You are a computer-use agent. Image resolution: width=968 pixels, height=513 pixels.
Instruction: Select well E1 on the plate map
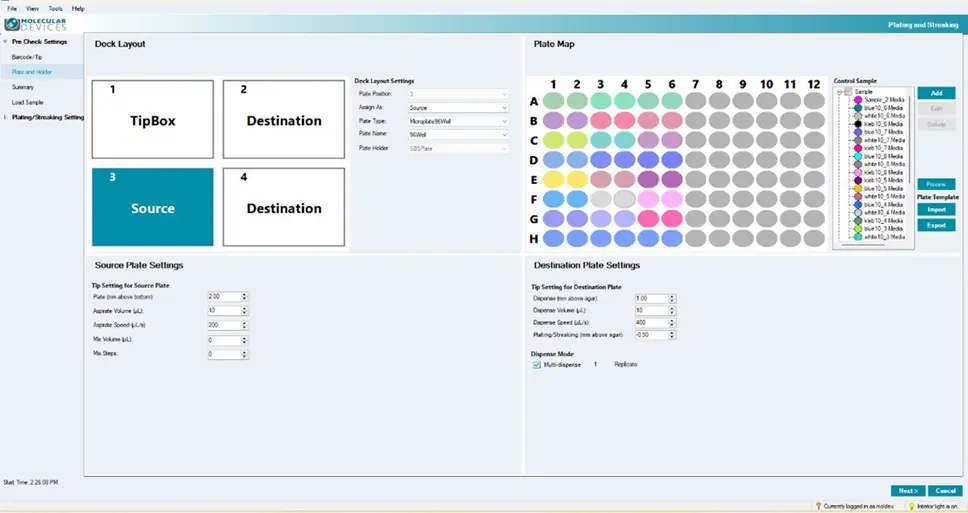point(553,180)
